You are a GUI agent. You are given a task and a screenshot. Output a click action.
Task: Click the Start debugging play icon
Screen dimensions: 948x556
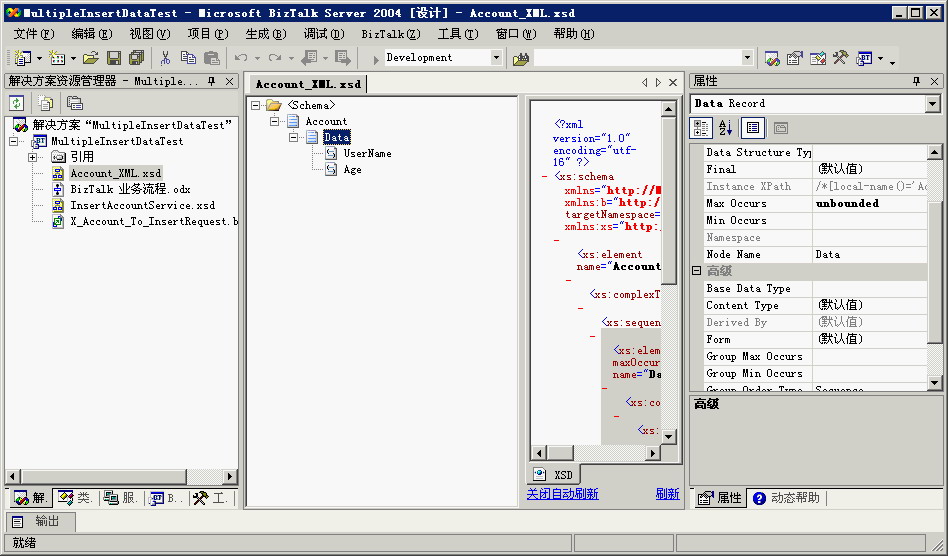(x=375, y=59)
